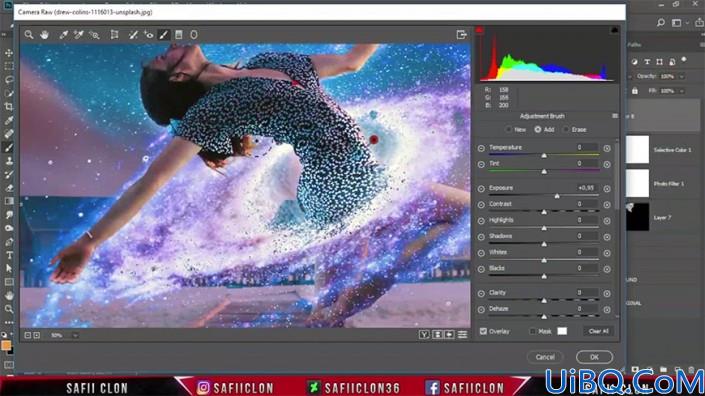
Task: Select the Targeted Adjustment tool
Action: point(94,35)
